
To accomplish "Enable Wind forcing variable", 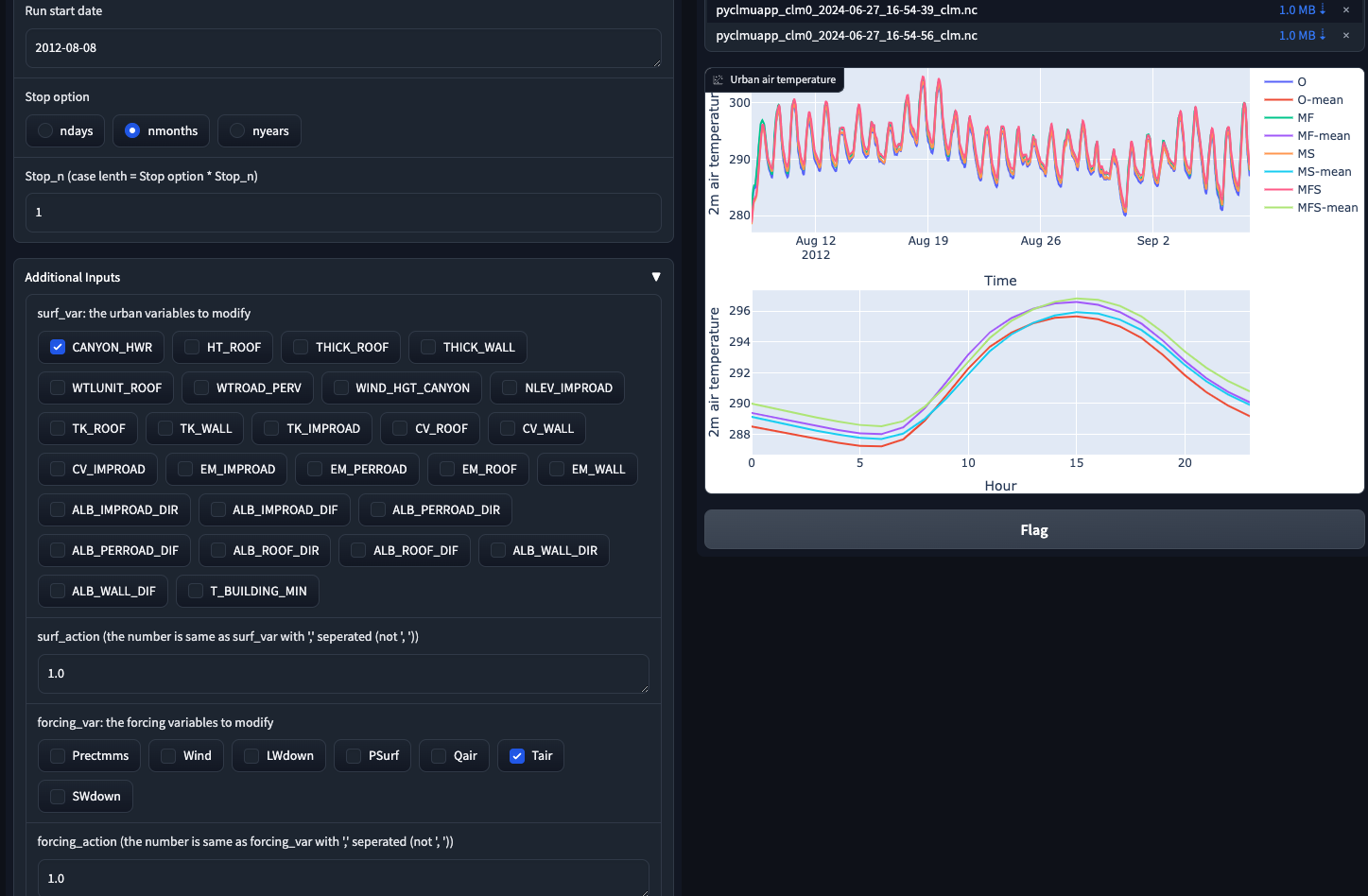I will pos(168,755).
